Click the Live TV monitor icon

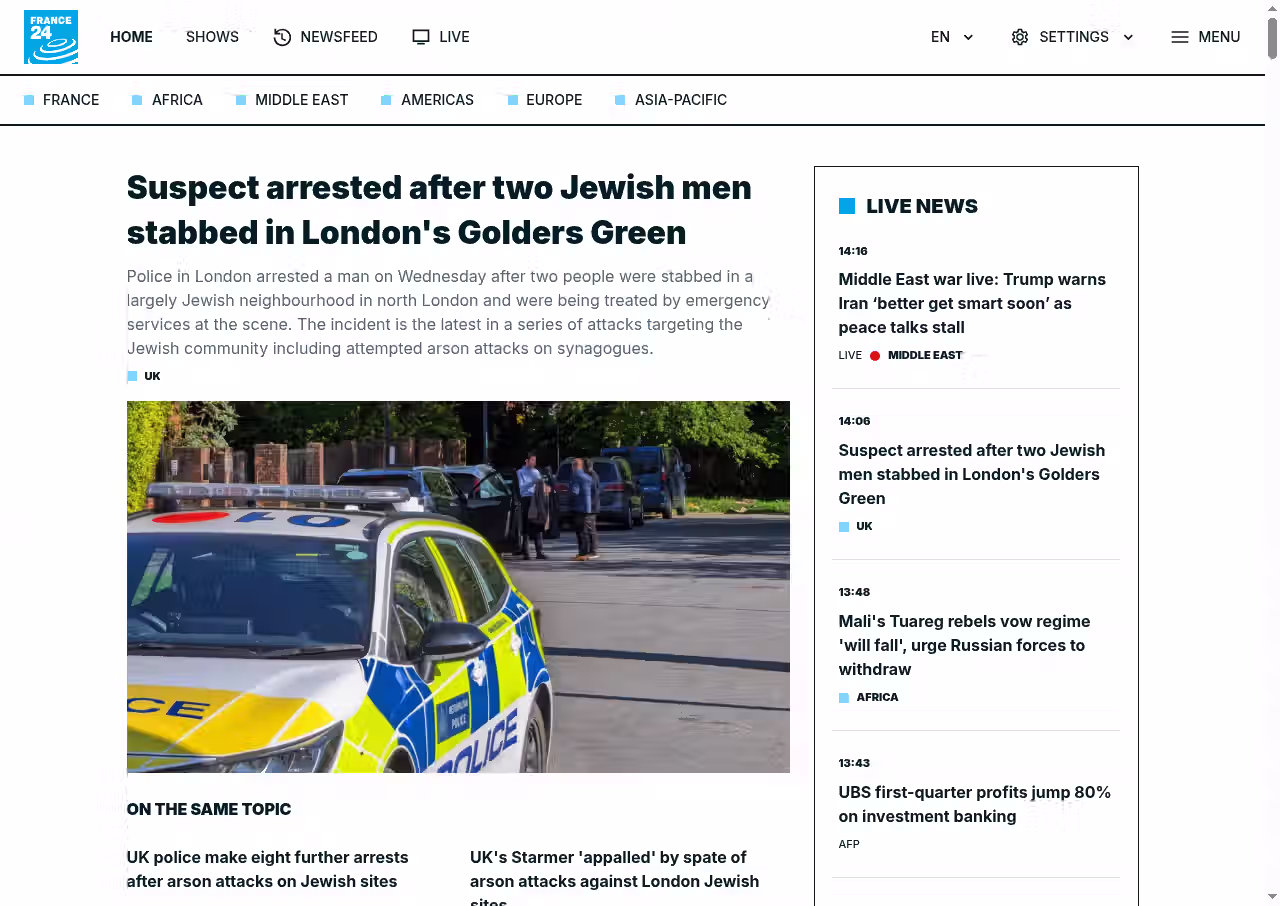(421, 37)
